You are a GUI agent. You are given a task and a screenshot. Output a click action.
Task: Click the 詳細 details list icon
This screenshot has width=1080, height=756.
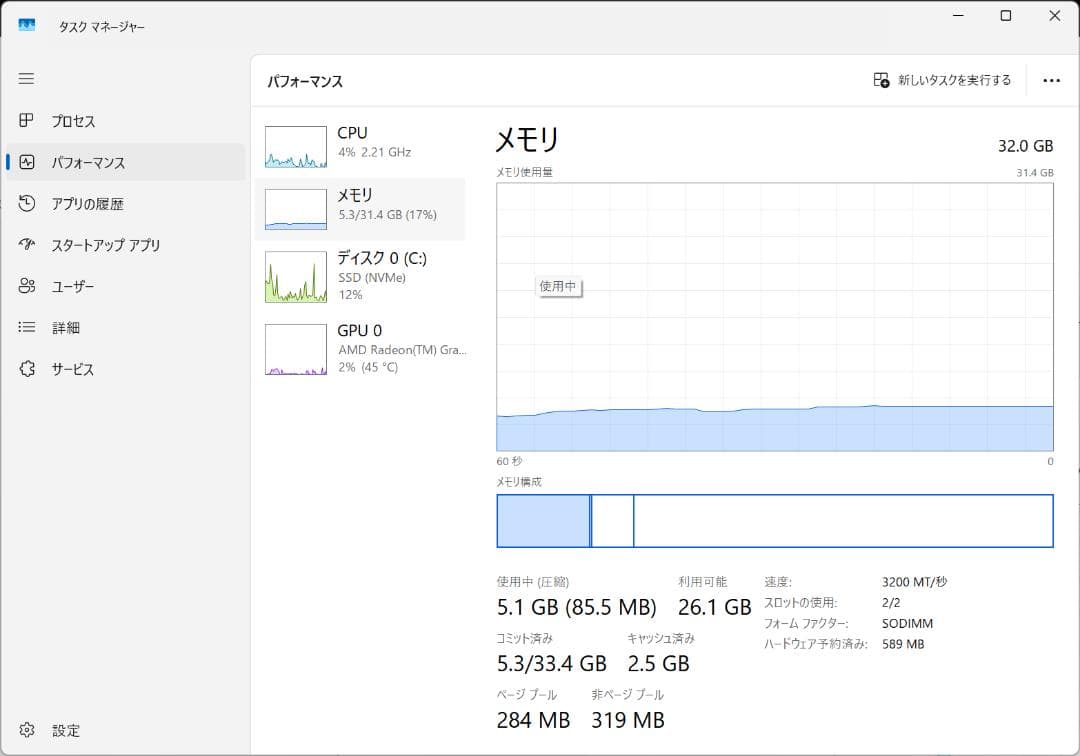pyautogui.click(x=27, y=328)
